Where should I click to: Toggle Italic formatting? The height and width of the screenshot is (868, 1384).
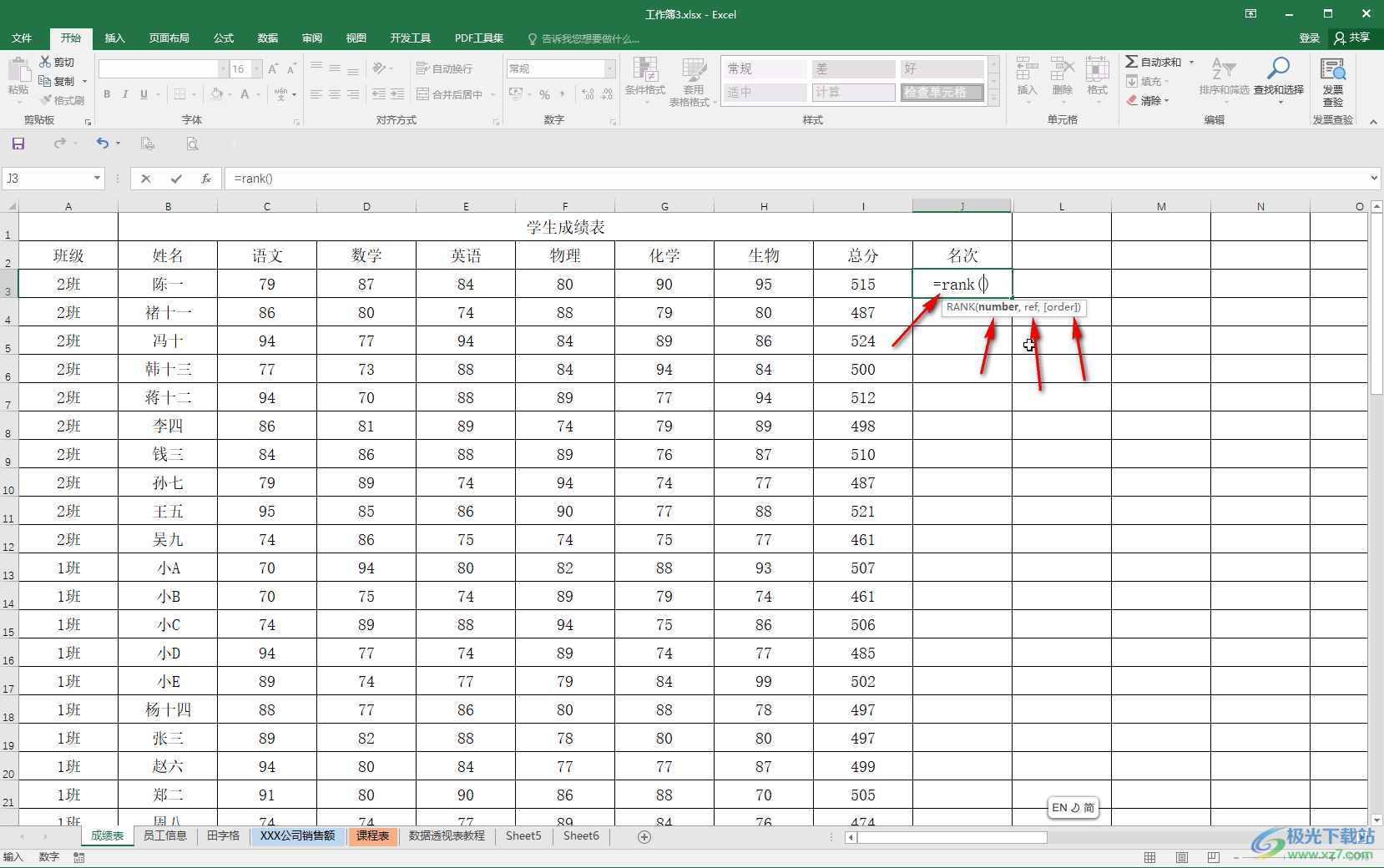tap(125, 94)
